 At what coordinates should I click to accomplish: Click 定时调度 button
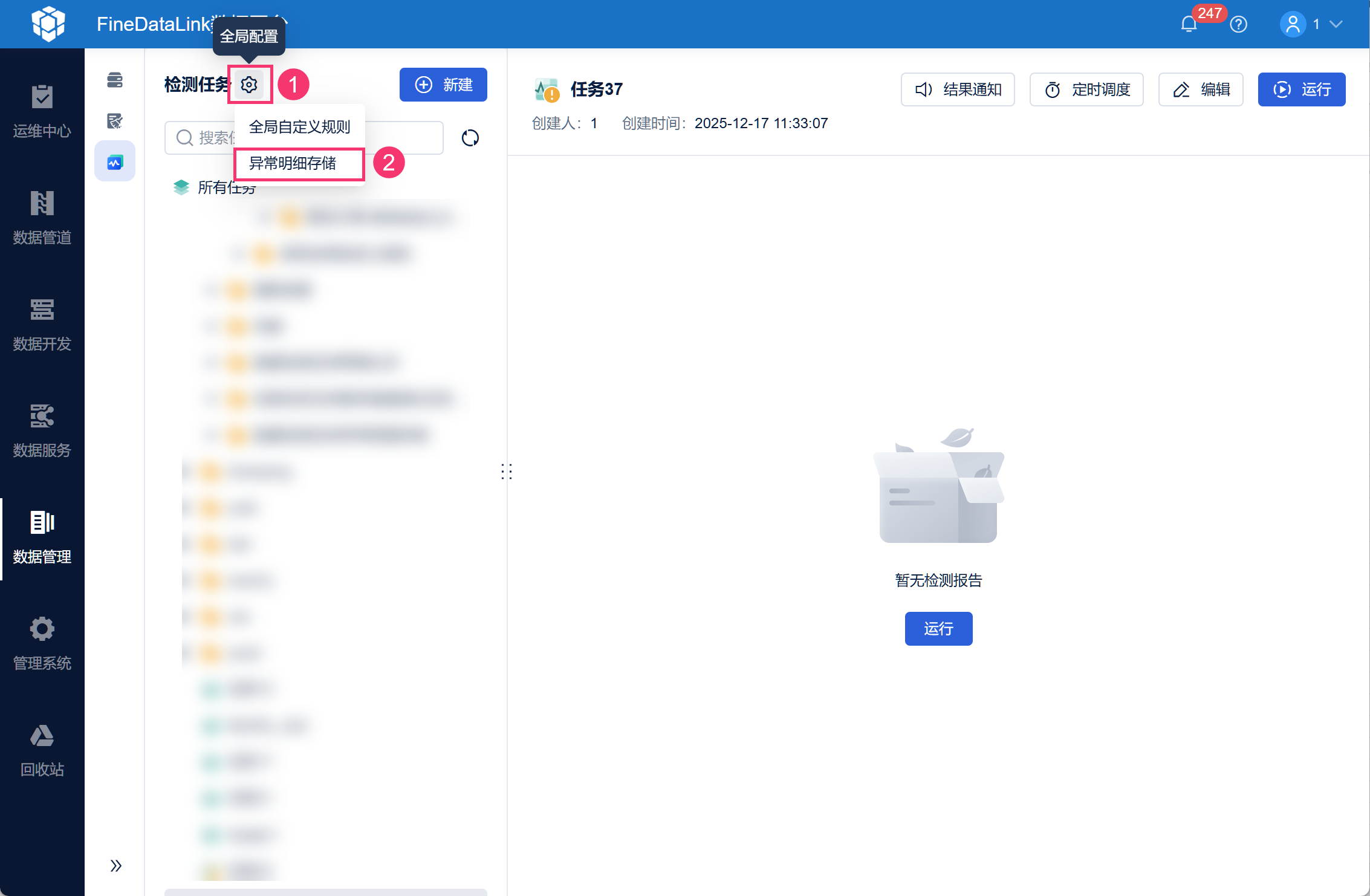pyautogui.click(x=1086, y=89)
